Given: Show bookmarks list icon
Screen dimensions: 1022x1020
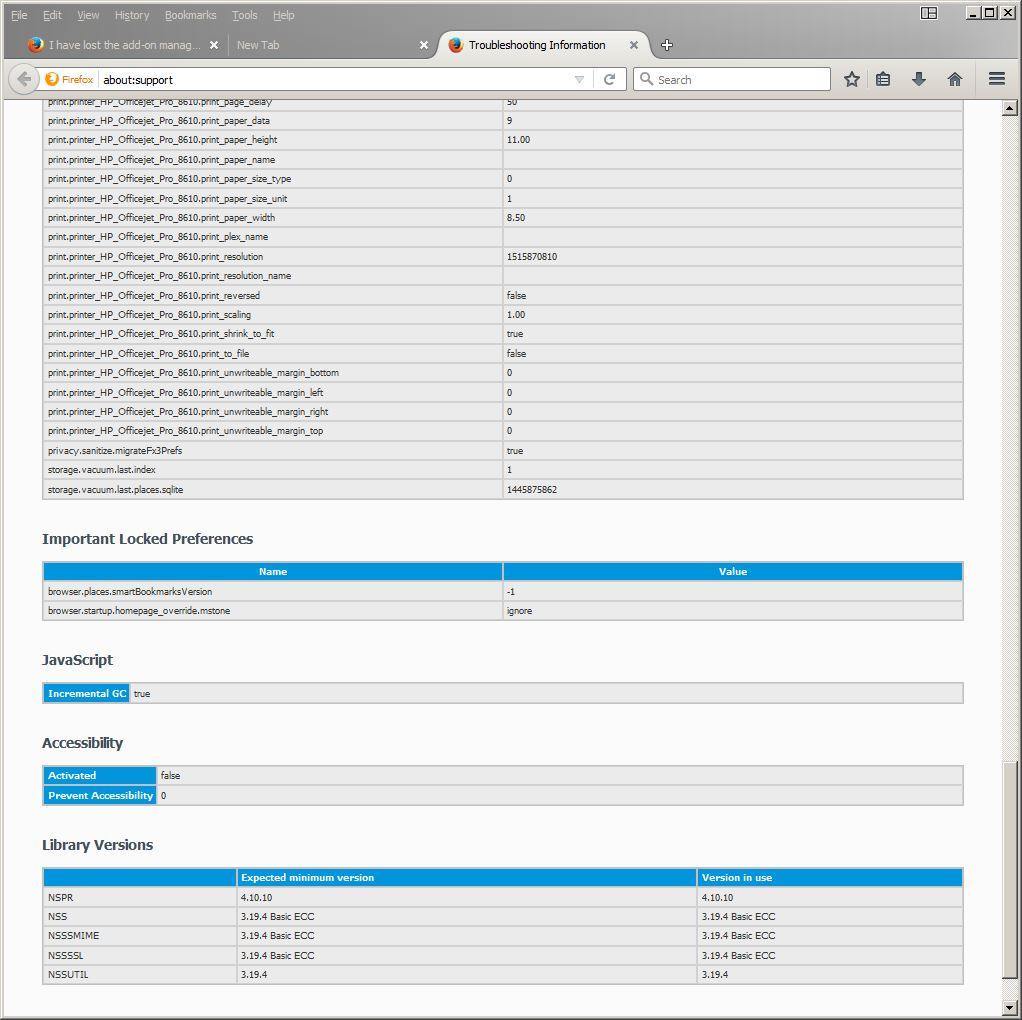Looking at the screenshot, I should pos(883,79).
